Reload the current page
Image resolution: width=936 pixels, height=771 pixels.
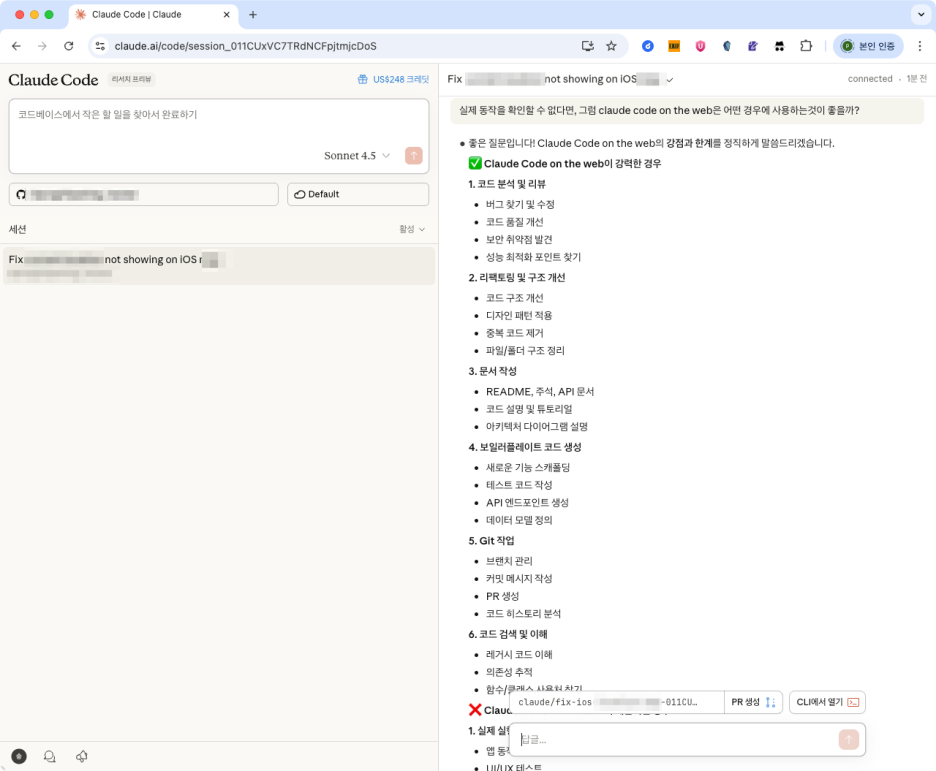[x=69, y=46]
